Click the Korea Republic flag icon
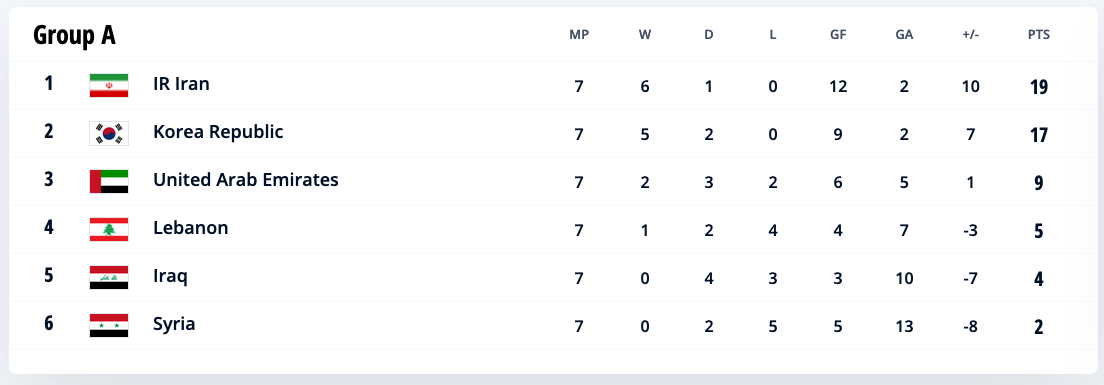This screenshot has width=1104, height=385. [x=108, y=133]
